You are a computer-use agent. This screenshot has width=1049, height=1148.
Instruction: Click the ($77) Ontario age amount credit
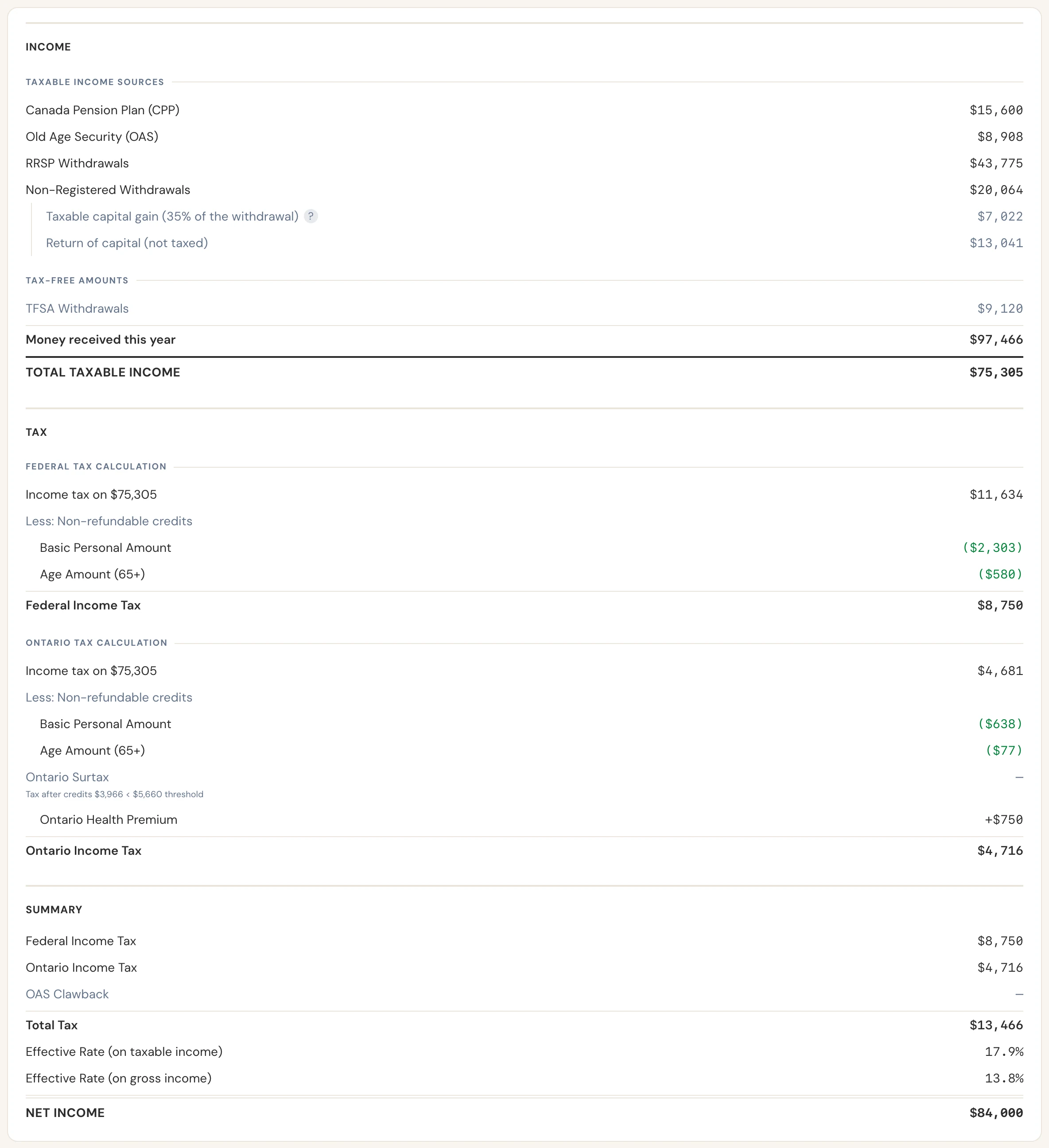pyautogui.click(x=1004, y=751)
